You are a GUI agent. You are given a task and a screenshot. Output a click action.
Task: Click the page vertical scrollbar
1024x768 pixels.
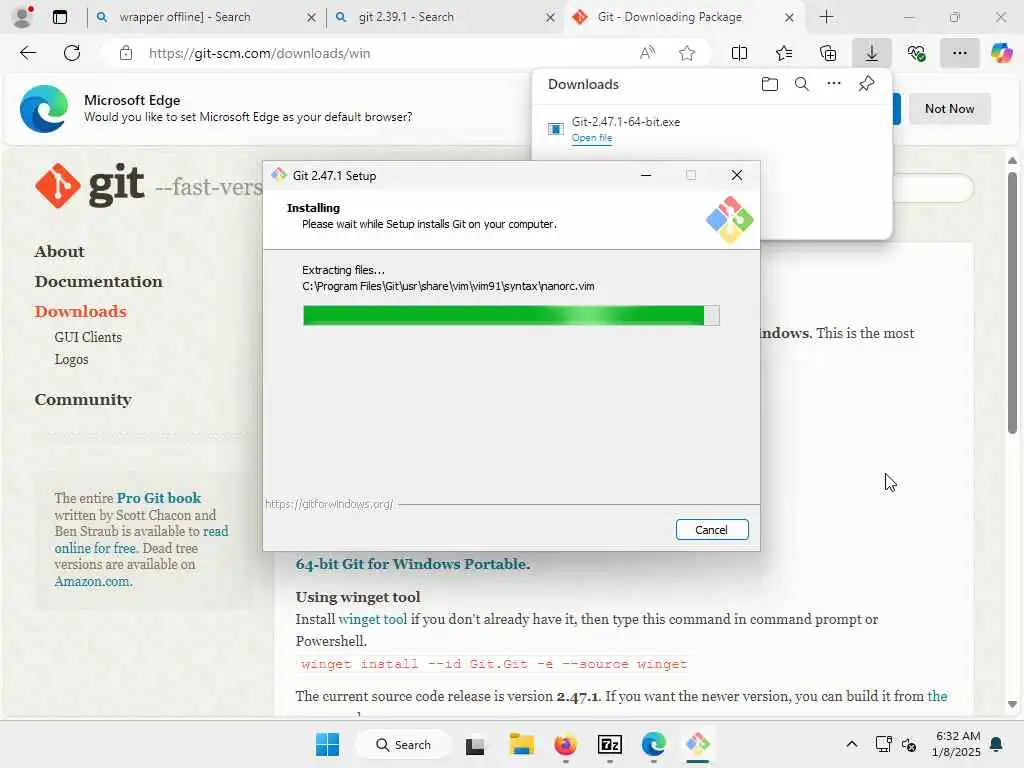tap(1012, 302)
